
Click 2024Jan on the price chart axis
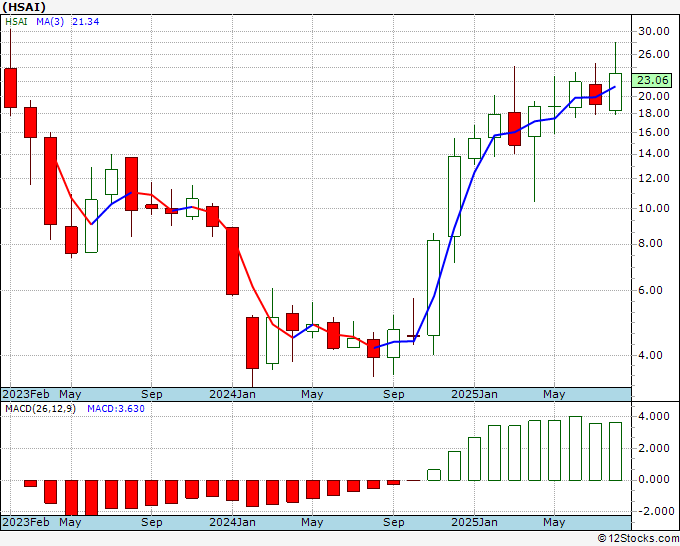coord(232,394)
